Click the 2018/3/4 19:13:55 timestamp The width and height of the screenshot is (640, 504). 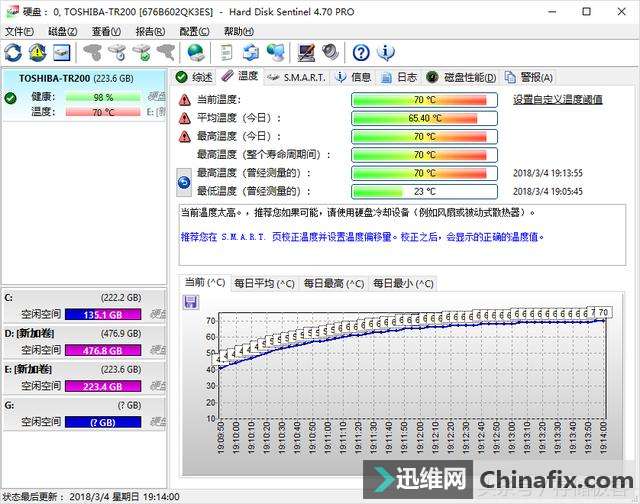(x=548, y=173)
